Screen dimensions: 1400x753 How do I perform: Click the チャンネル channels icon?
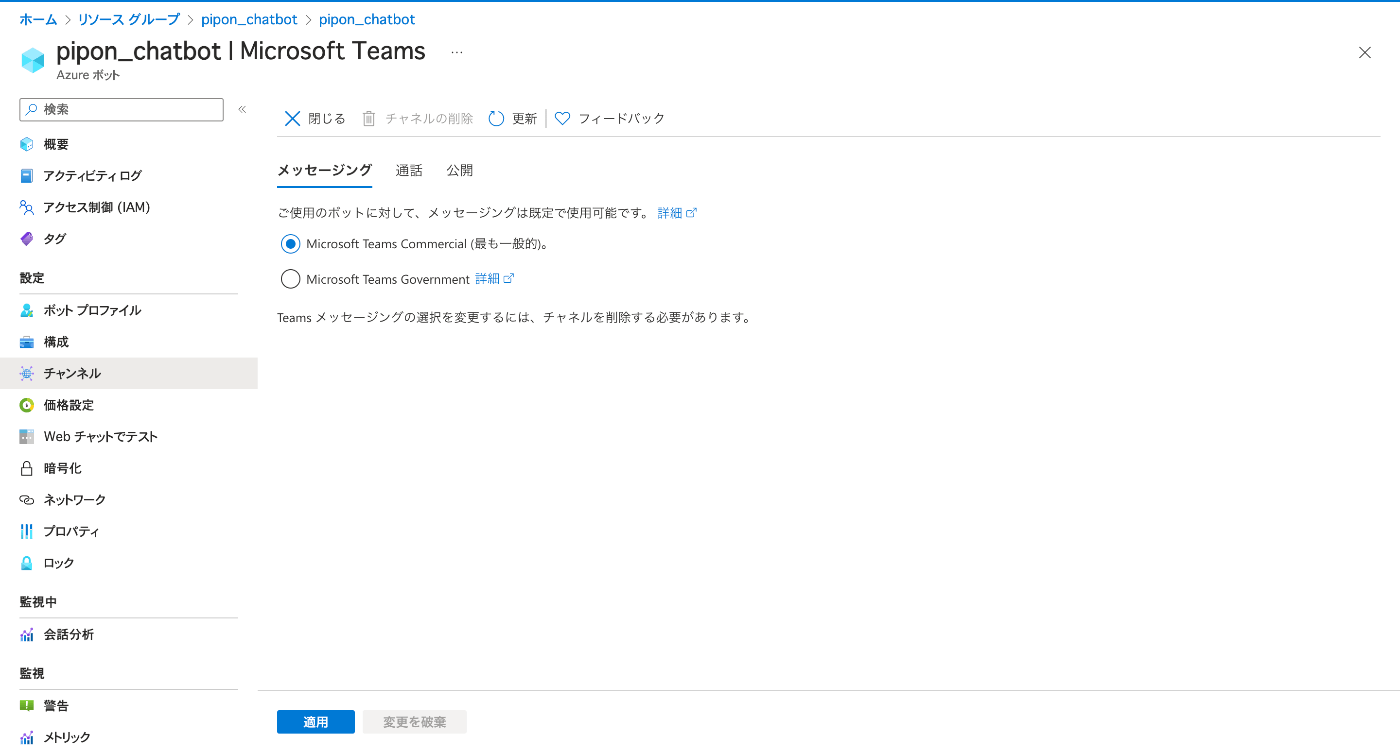[x=27, y=373]
